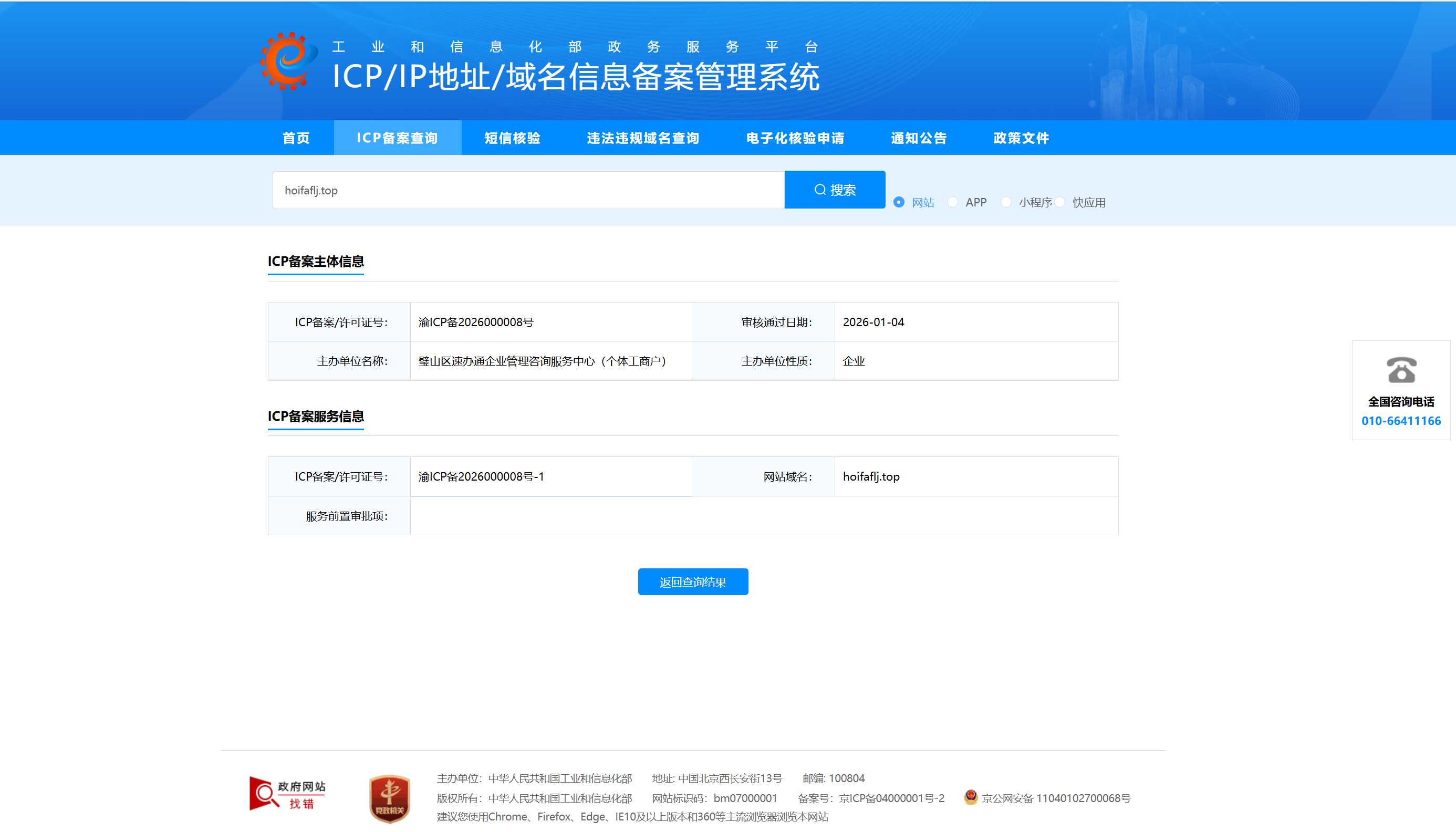Go to 短信核验 tab
1456x832 pixels.
click(513, 138)
